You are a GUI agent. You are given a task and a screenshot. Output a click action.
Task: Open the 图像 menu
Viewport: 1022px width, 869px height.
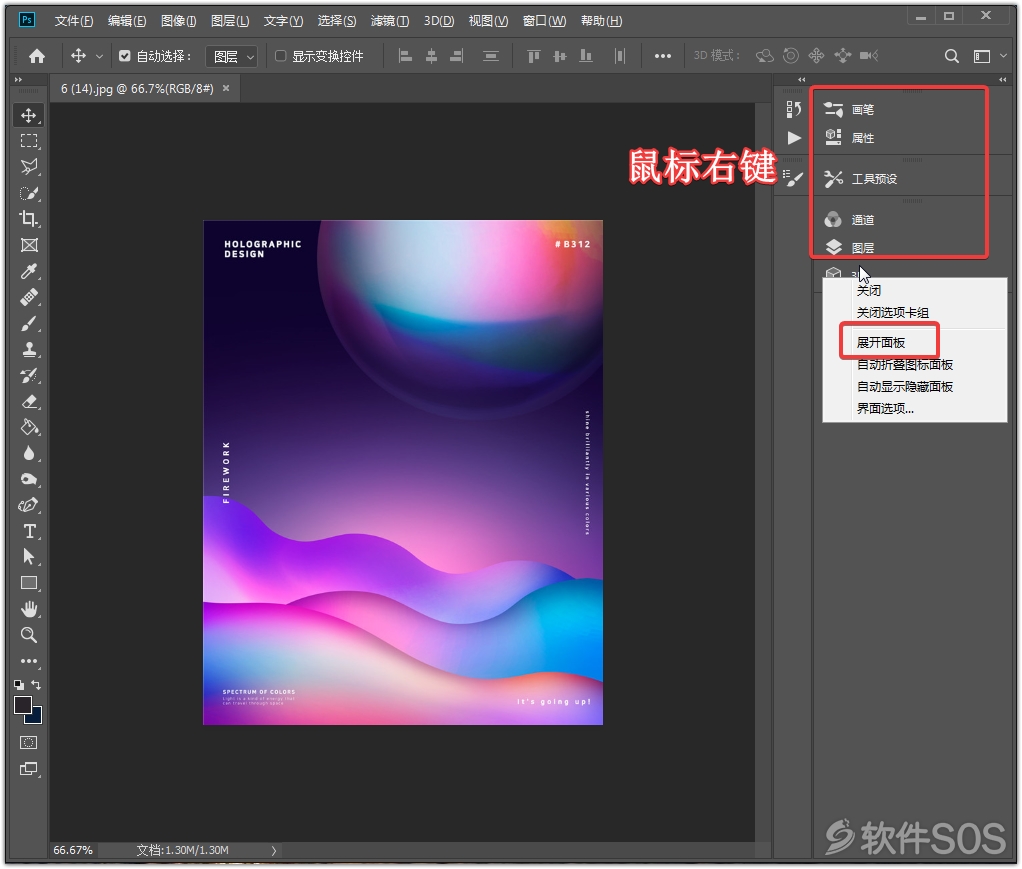(x=179, y=21)
